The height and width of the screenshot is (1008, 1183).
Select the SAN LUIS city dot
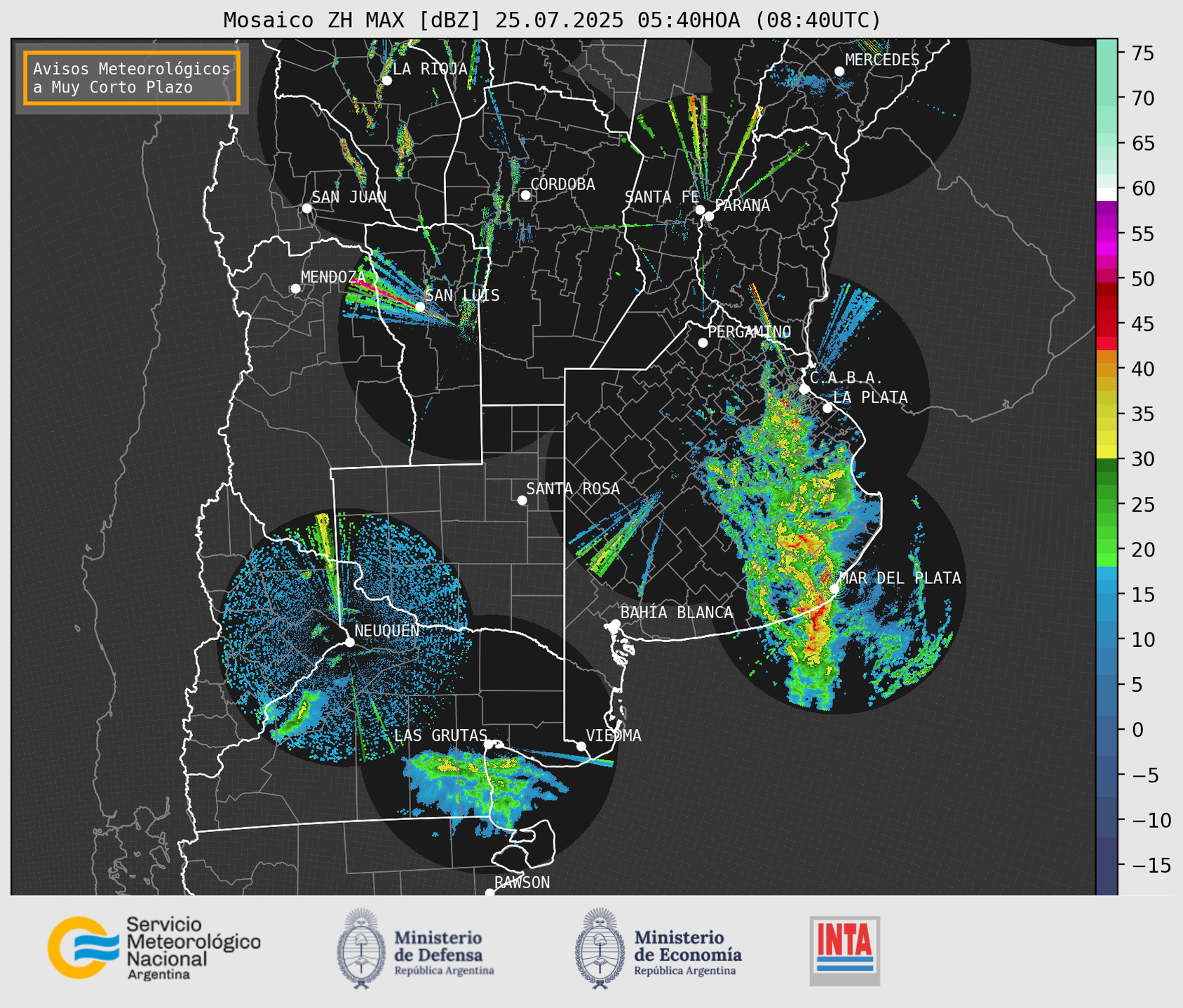click(x=419, y=307)
